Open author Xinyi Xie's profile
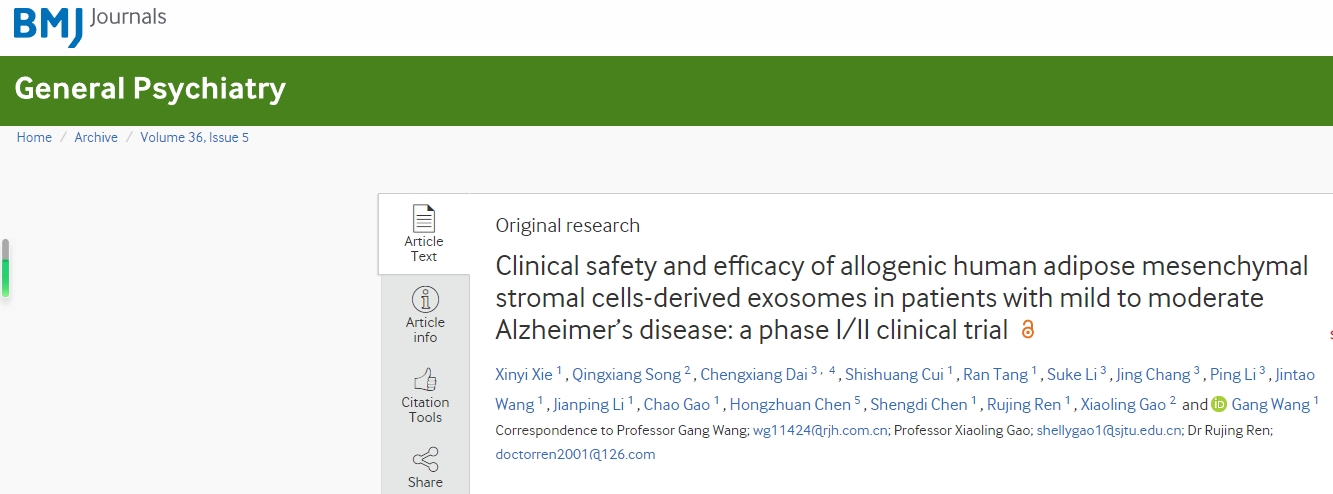Image resolution: width=1333 pixels, height=494 pixels. point(523,375)
